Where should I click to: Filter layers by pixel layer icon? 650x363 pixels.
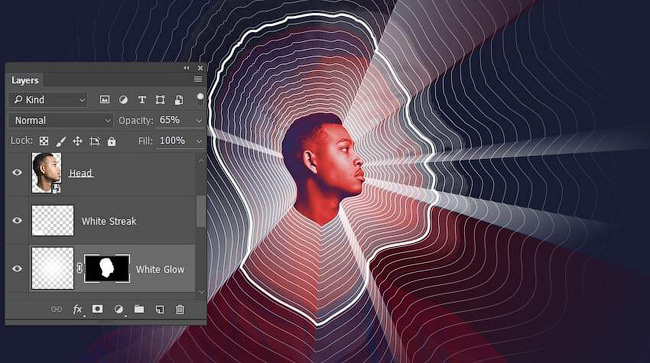click(104, 99)
